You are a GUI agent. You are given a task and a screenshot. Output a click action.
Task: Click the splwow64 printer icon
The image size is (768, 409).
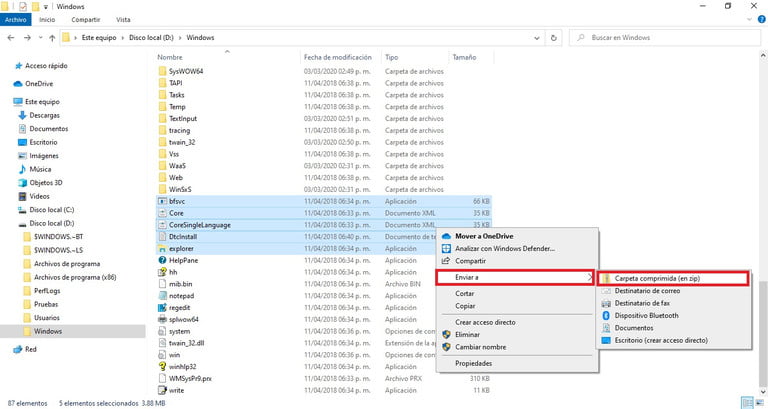point(163,319)
